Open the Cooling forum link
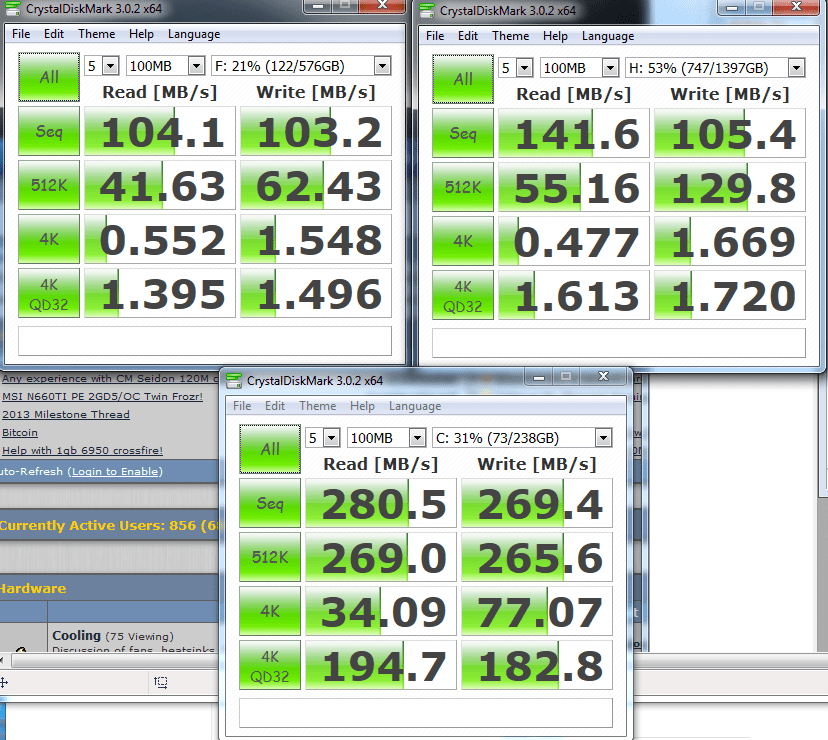Image resolution: width=828 pixels, height=740 pixels. pos(77,635)
